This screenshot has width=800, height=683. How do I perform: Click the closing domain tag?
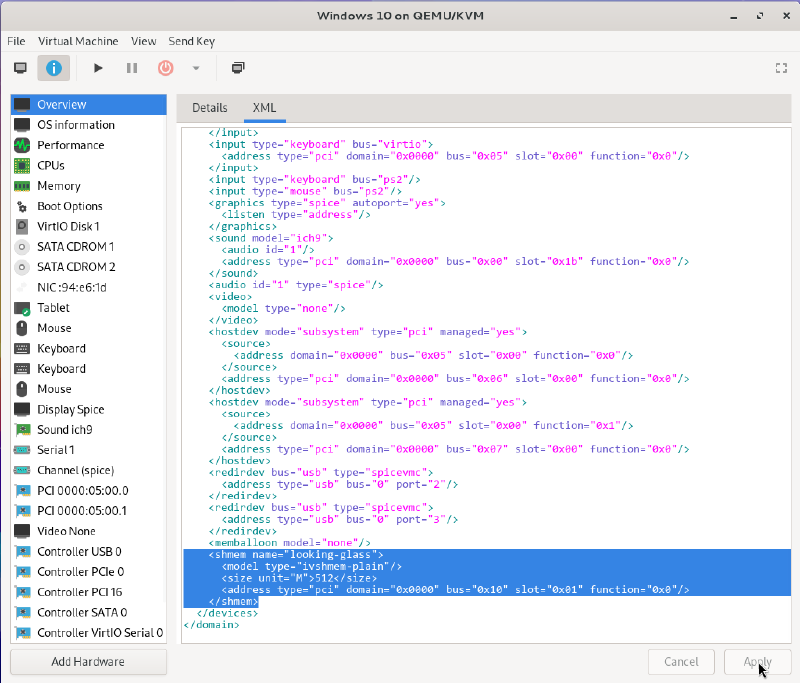211,625
